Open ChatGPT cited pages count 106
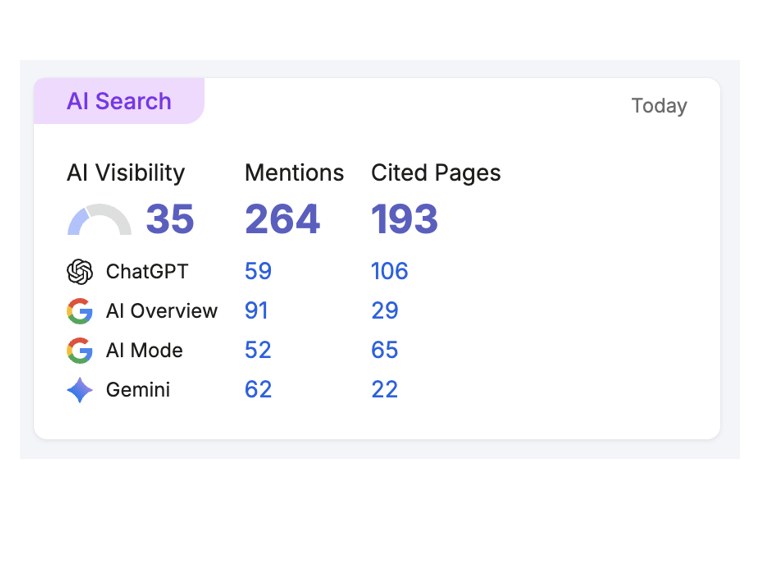 (x=390, y=271)
